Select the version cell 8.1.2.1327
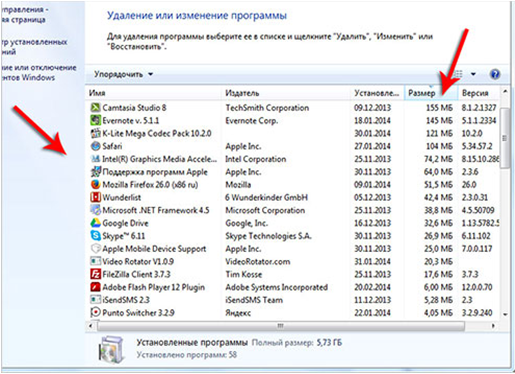 coord(479,108)
